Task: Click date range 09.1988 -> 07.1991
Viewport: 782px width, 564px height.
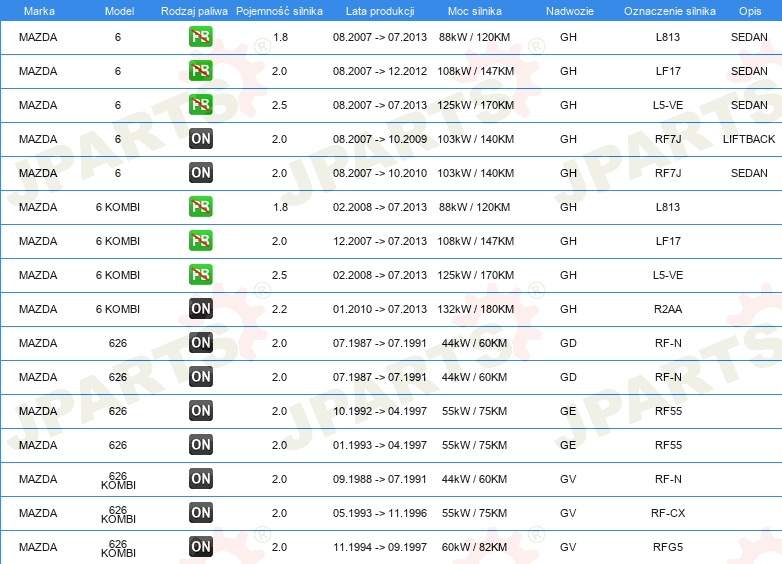Action: 380,479
